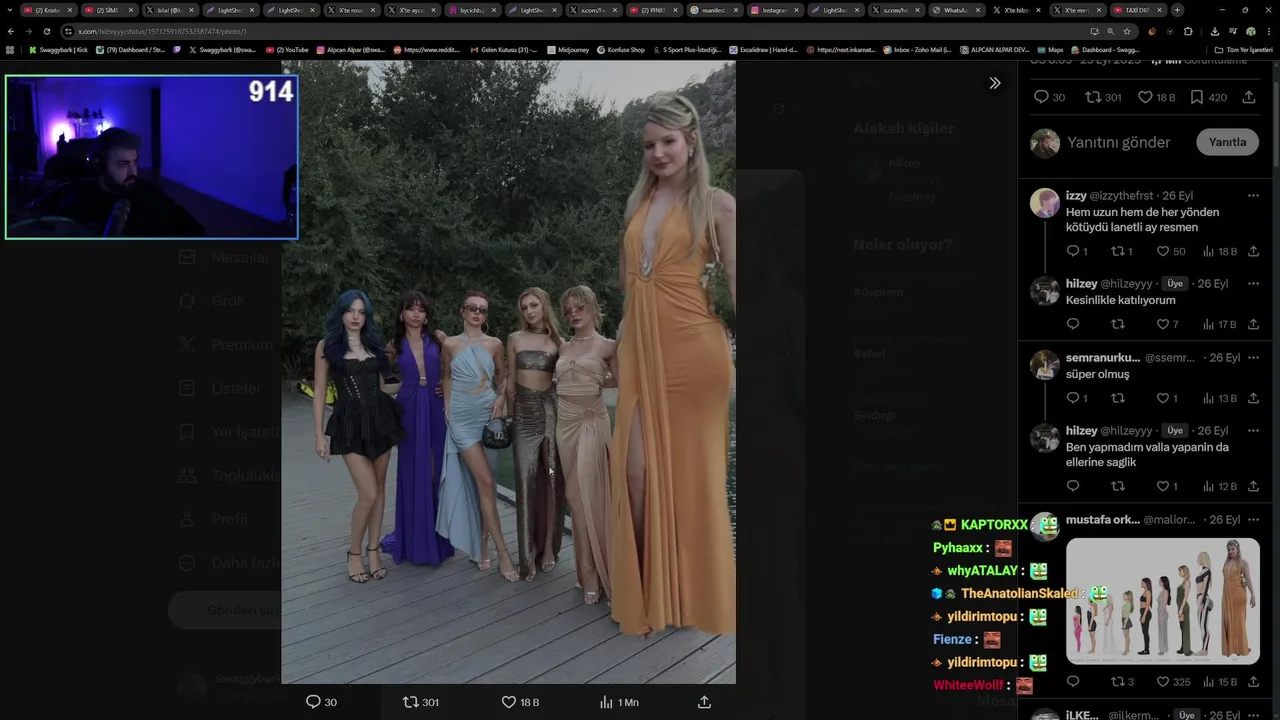This screenshot has width=1280, height=720.
Task: Click the share icon under the photo
Action: (704, 702)
